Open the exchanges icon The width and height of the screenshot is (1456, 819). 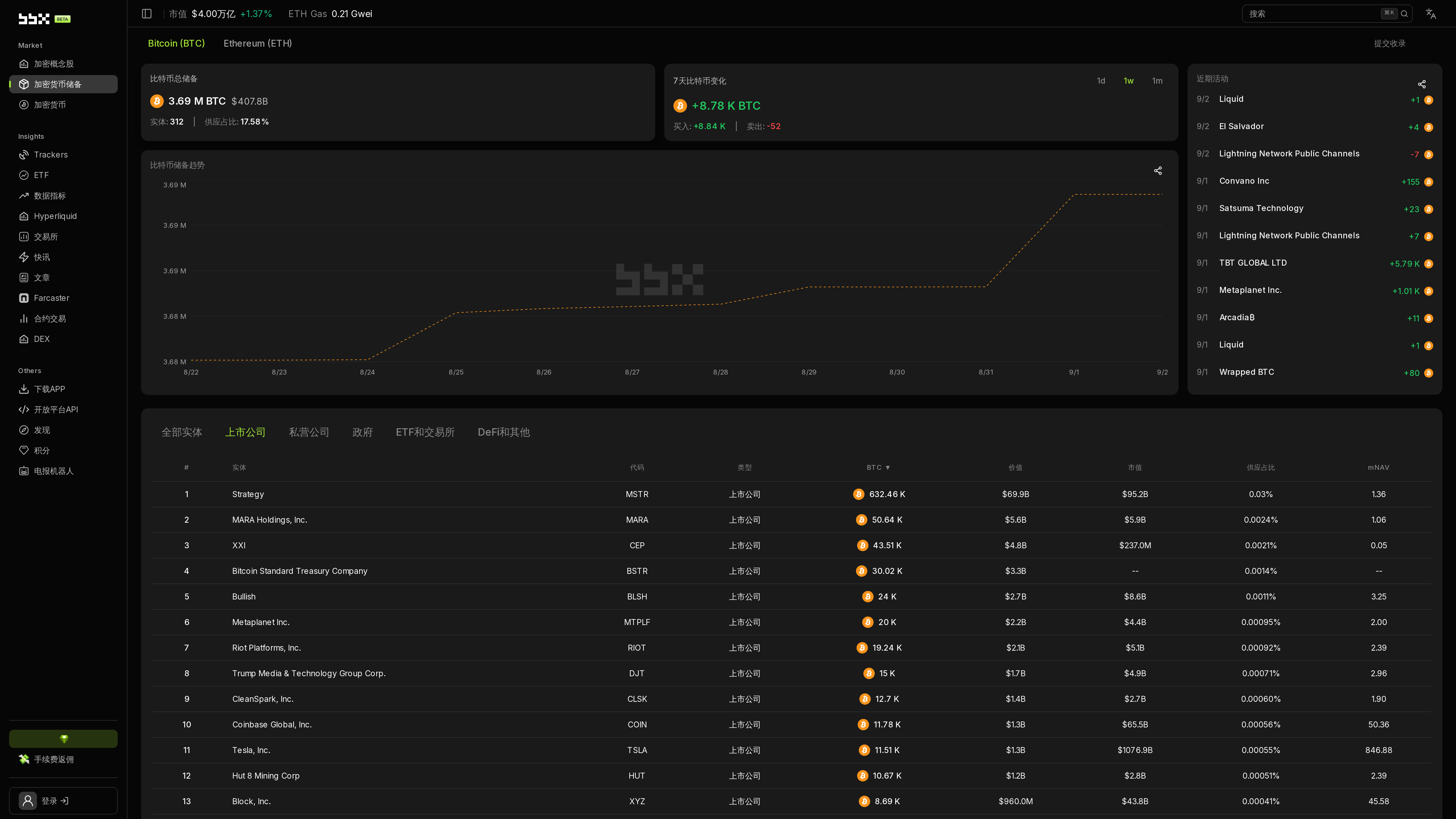point(24,237)
